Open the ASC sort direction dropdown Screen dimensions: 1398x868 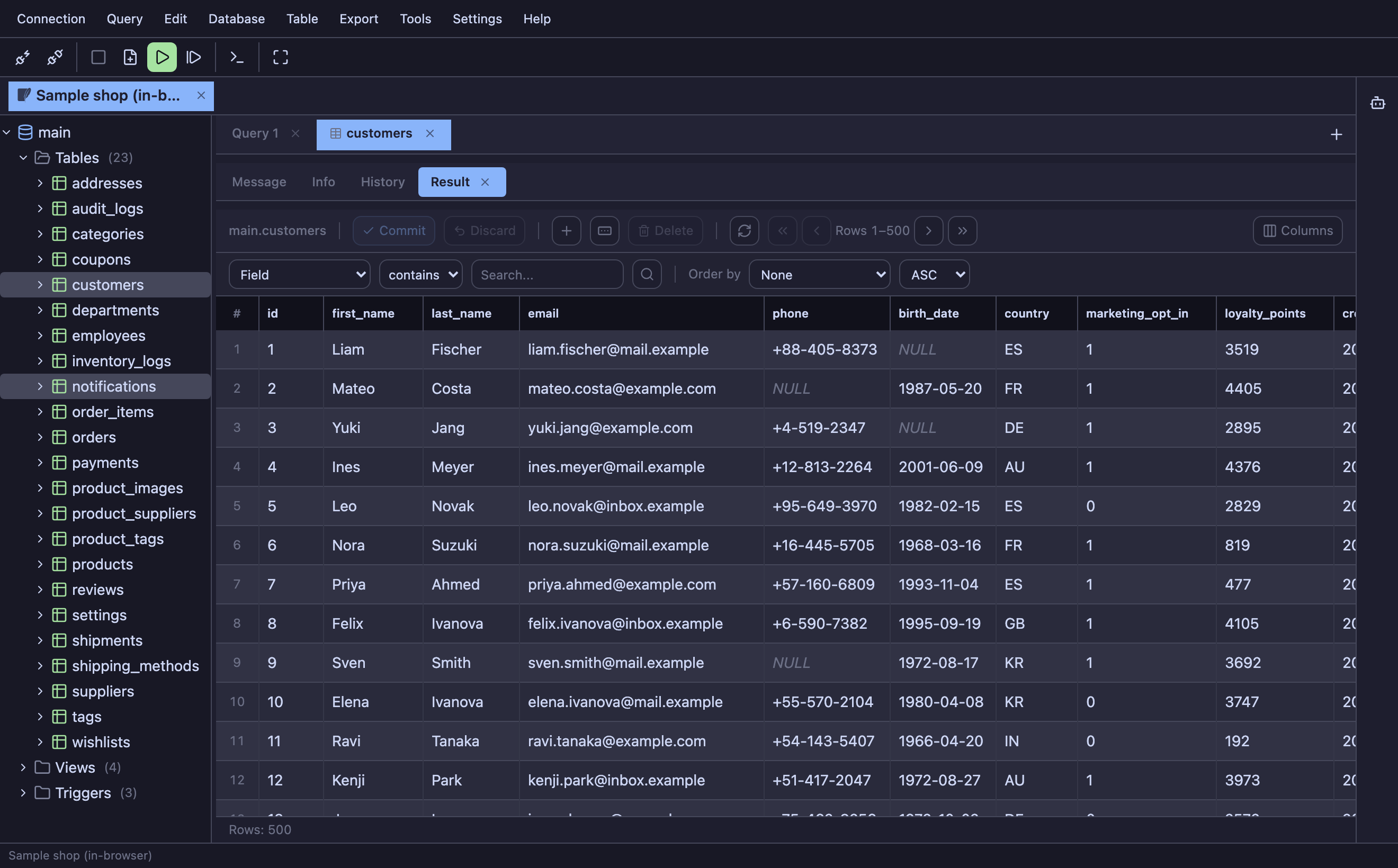click(934, 274)
